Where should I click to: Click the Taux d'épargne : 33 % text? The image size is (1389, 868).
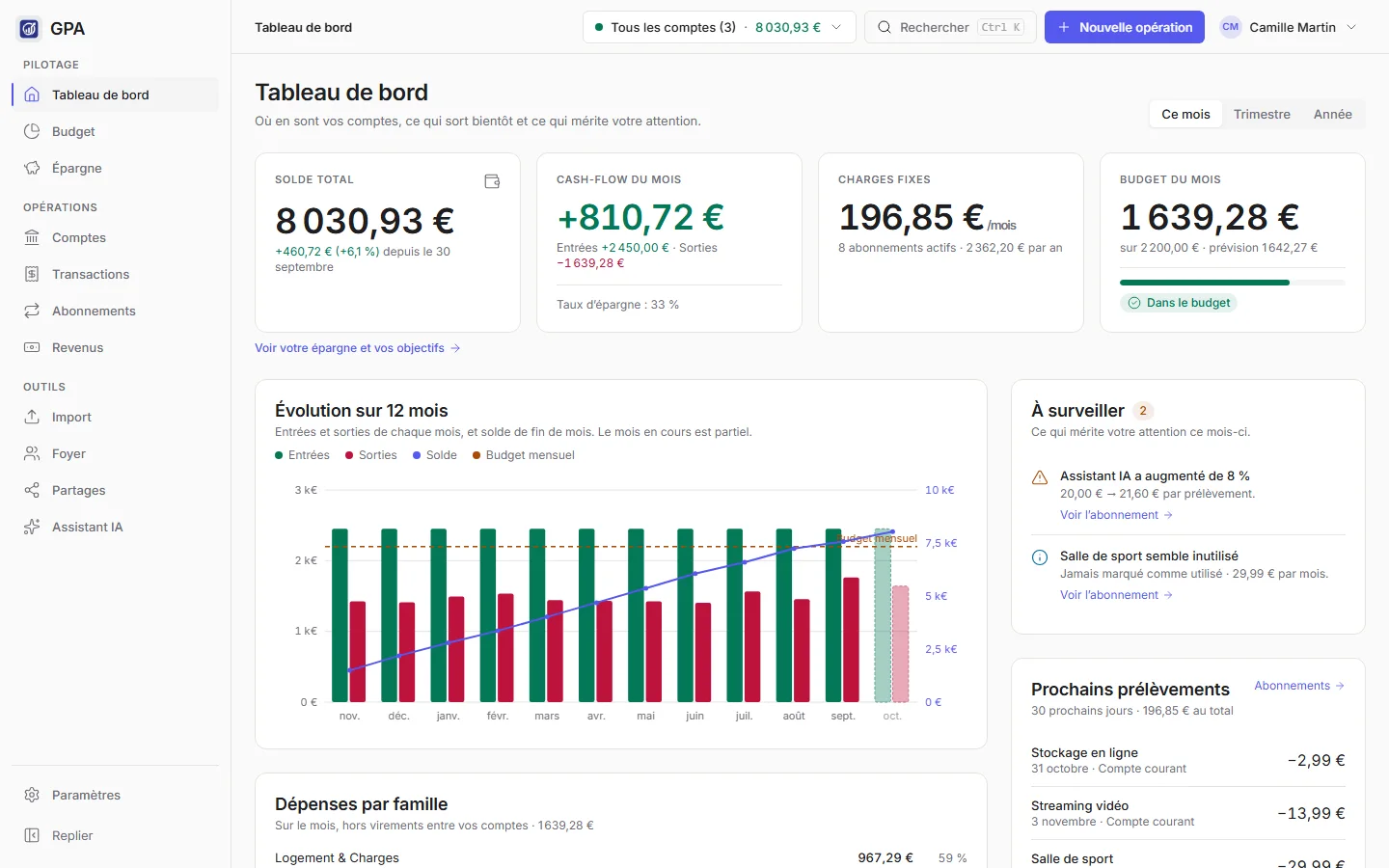pyautogui.click(x=617, y=305)
